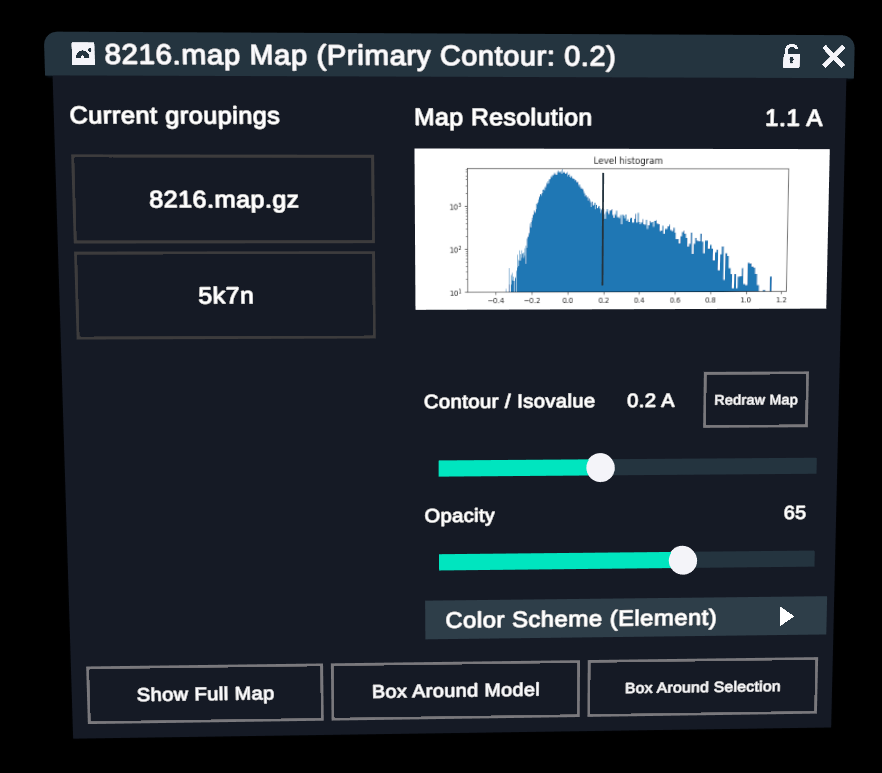Click the Opacity slider handle

tap(682, 560)
